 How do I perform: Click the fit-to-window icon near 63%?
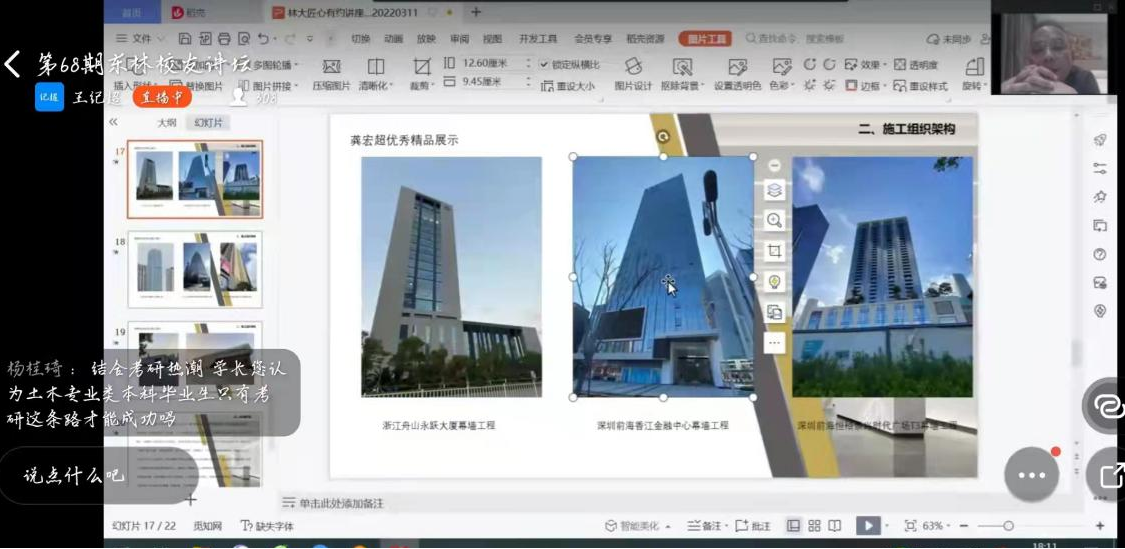(910, 526)
